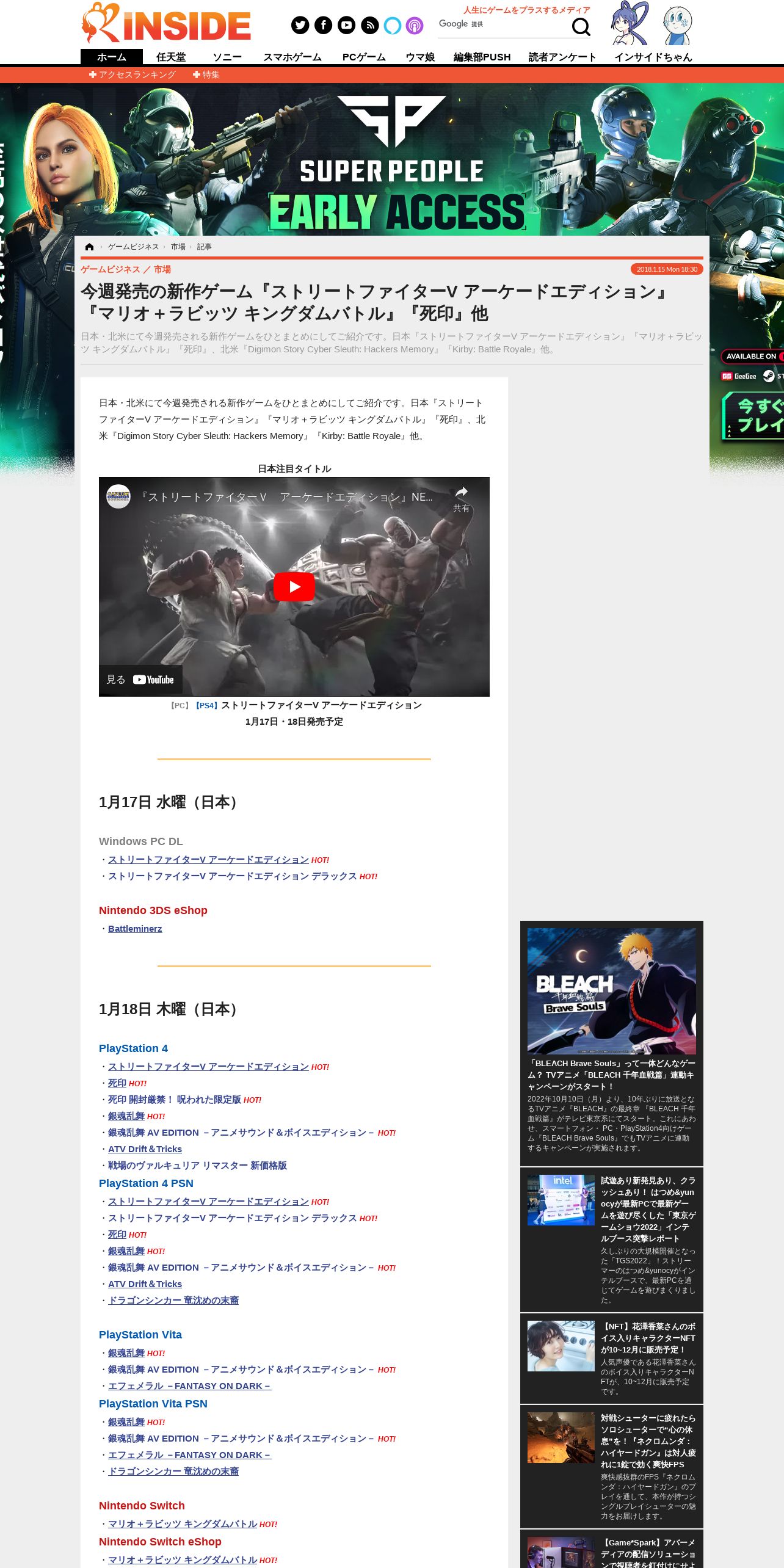Open the スマホゲーム navigation tab

click(x=292, y=57)
